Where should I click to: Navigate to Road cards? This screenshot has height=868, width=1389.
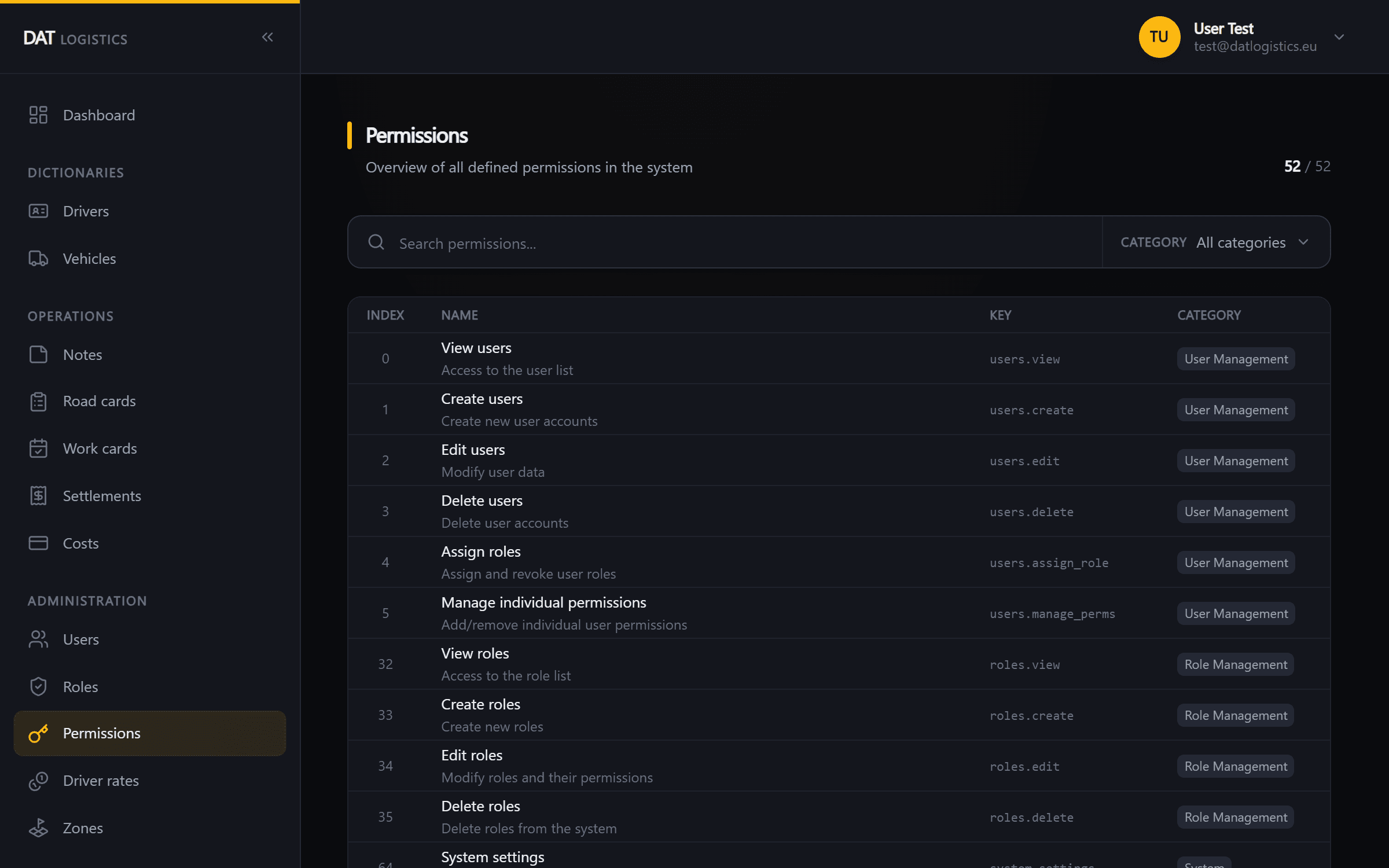tap(150, 401)
